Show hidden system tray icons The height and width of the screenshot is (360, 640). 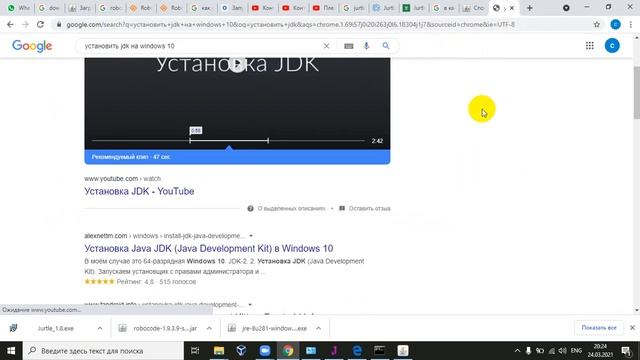point(517,351)
